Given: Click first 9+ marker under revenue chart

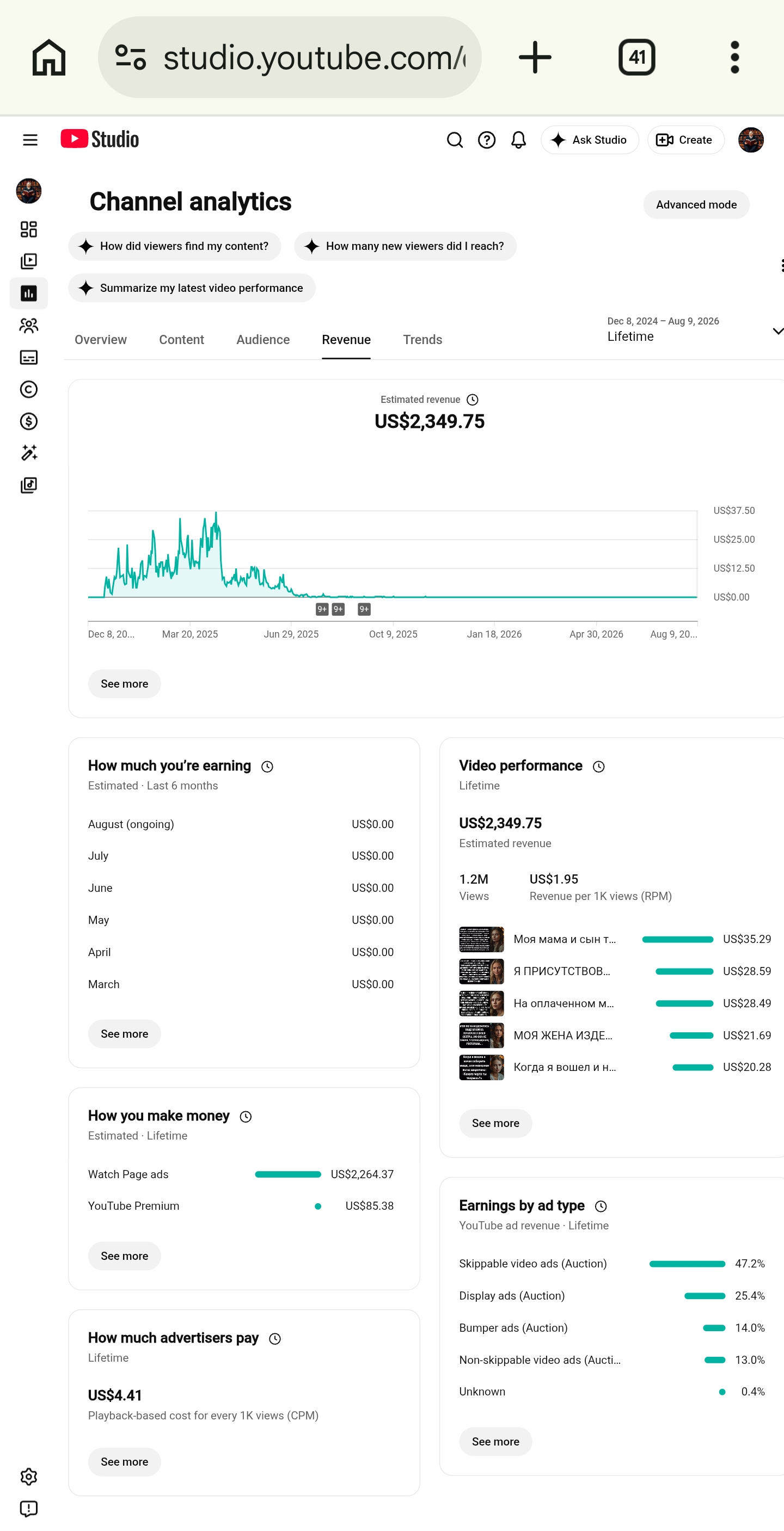Looking at the screenshot, I should click(322, 609).
